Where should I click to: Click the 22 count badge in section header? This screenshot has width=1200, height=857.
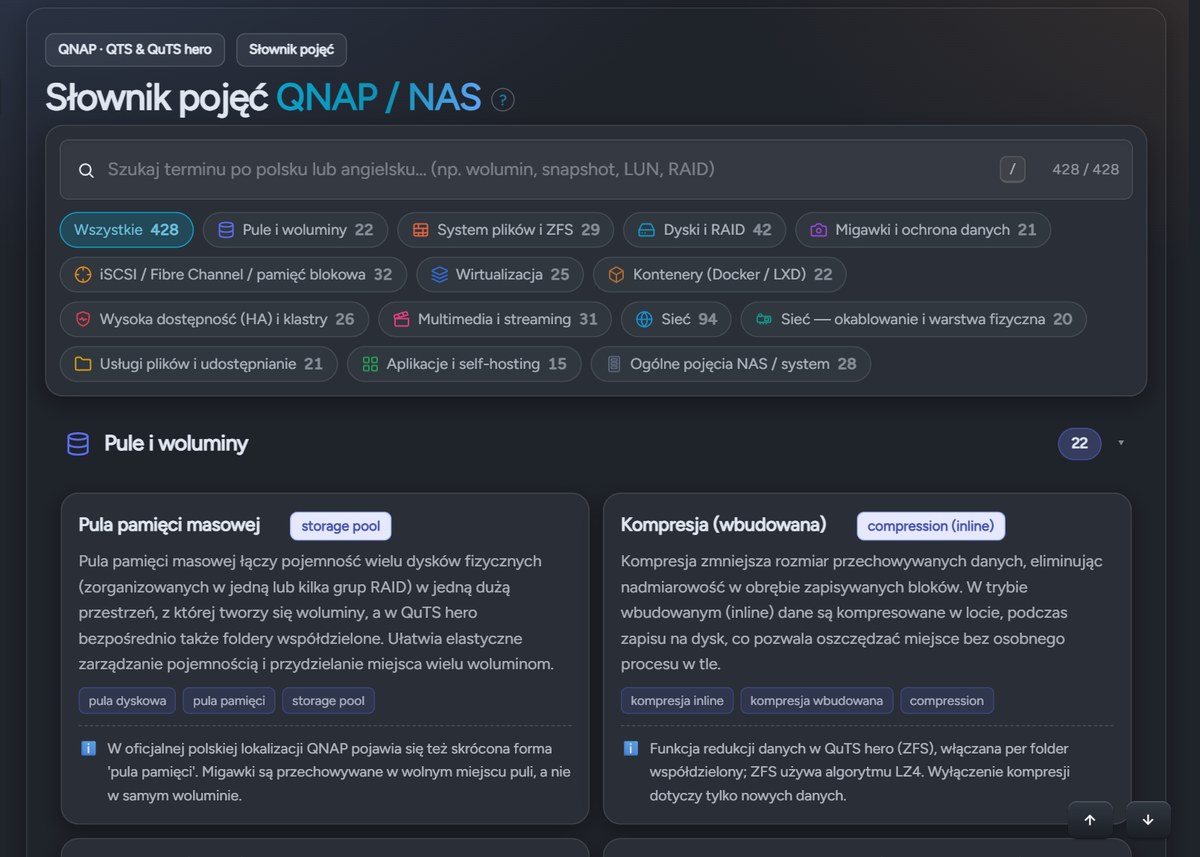(1080, 443)
